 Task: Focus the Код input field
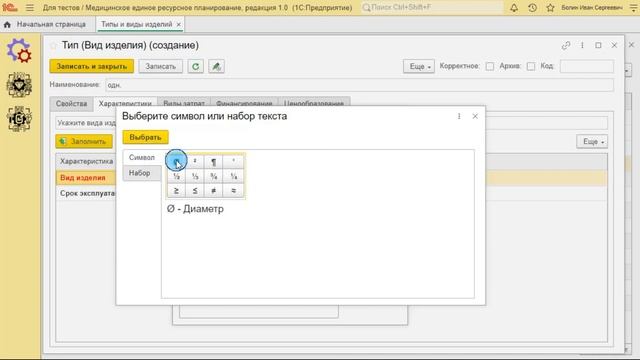click(x=587, y=66)
